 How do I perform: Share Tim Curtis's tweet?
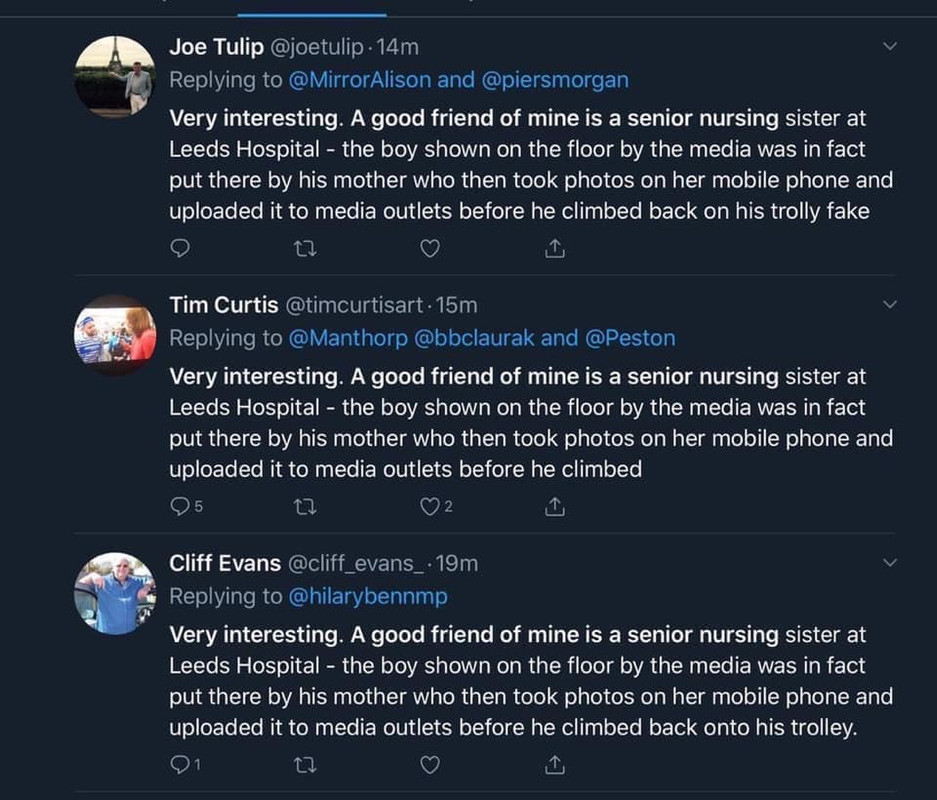tap(555, 507)
